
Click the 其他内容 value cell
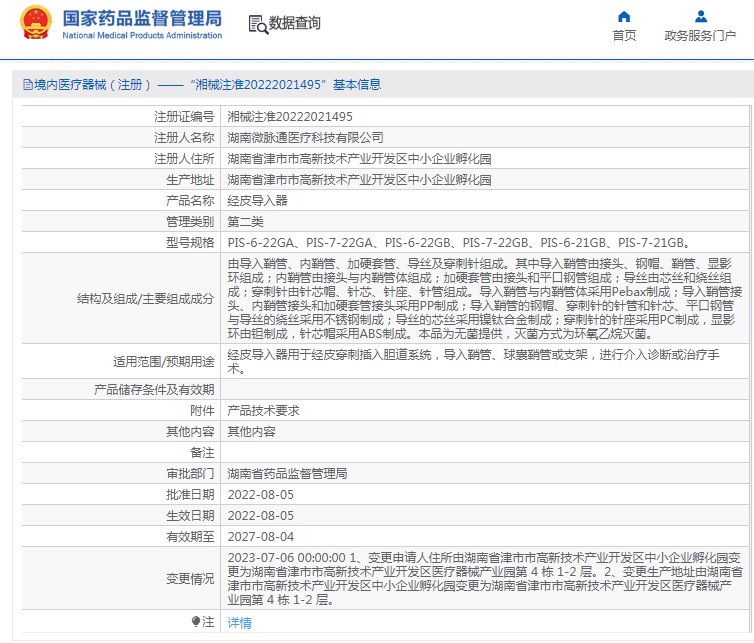(251, 431)
